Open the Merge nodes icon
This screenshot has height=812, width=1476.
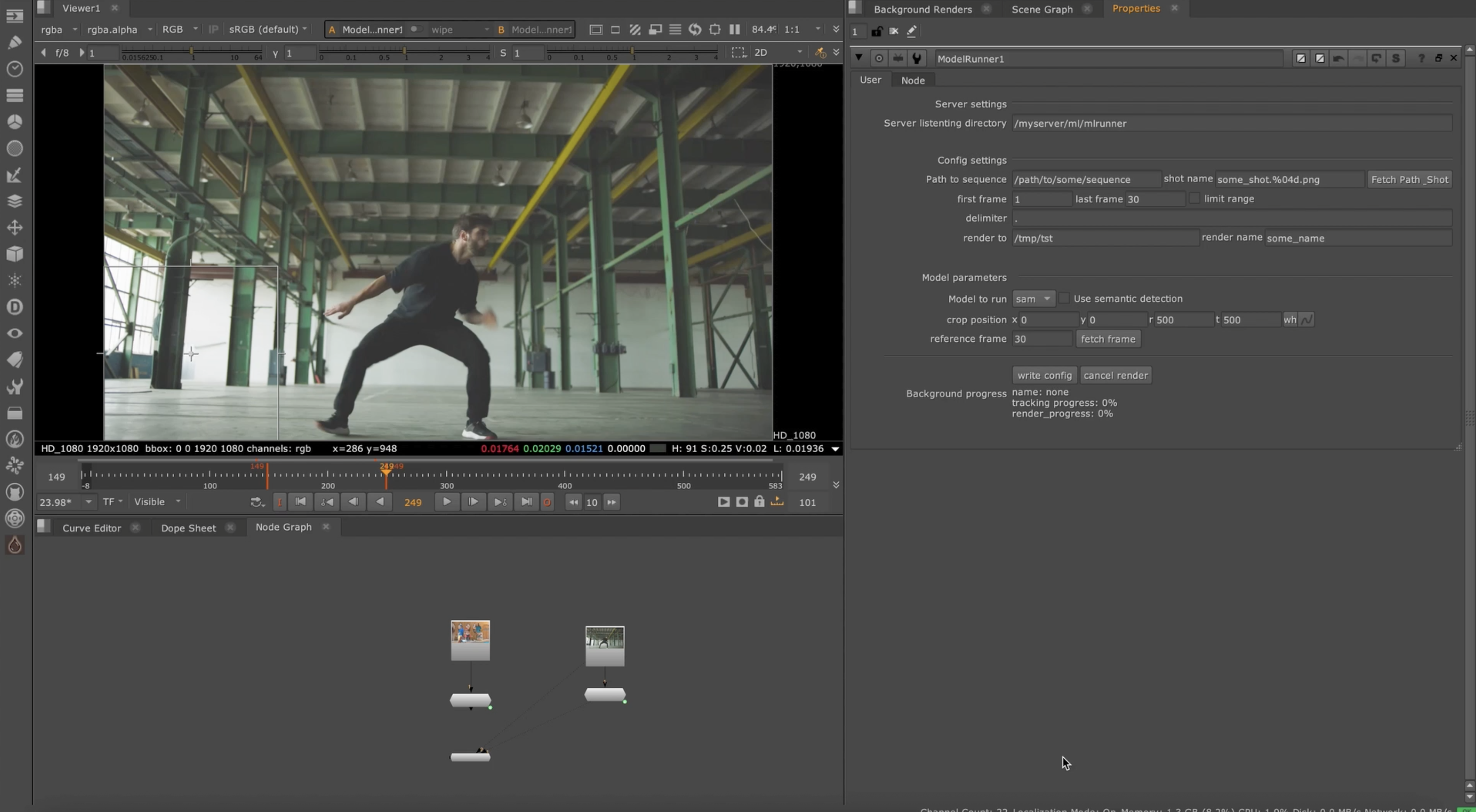pyautogui.click(x=14, y=201)
